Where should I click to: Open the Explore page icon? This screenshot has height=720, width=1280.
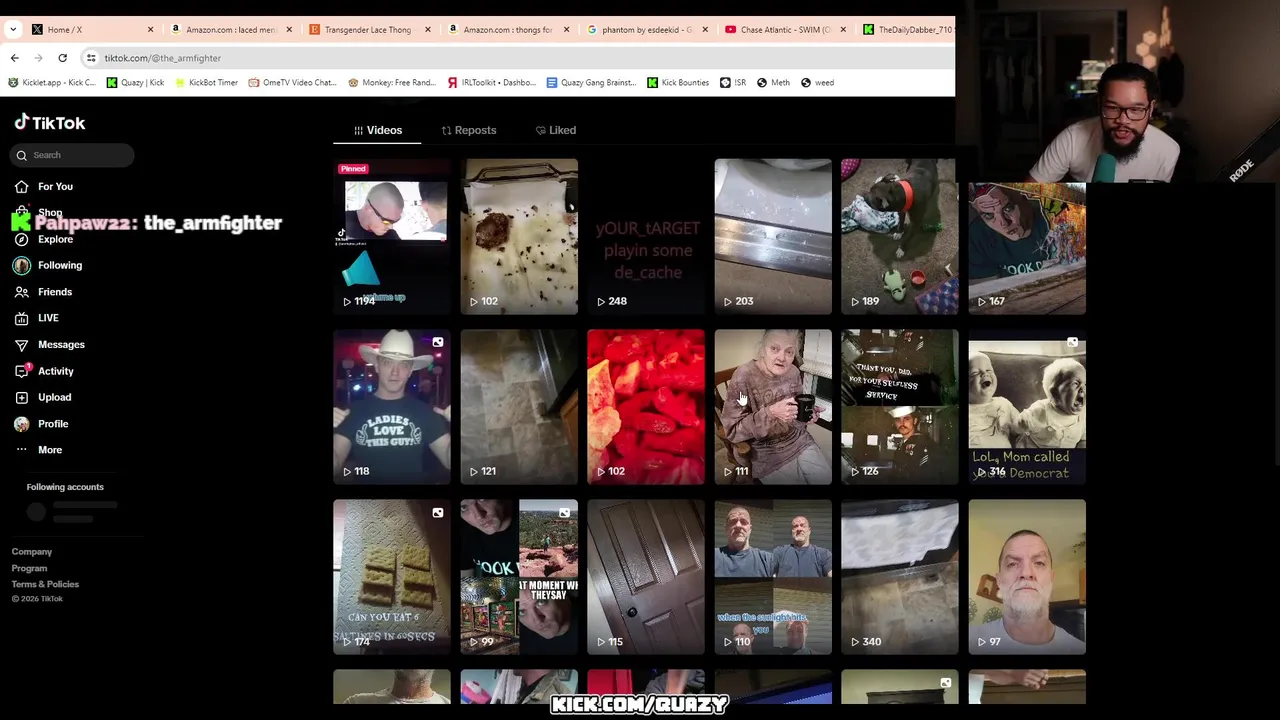pos(21,240)
